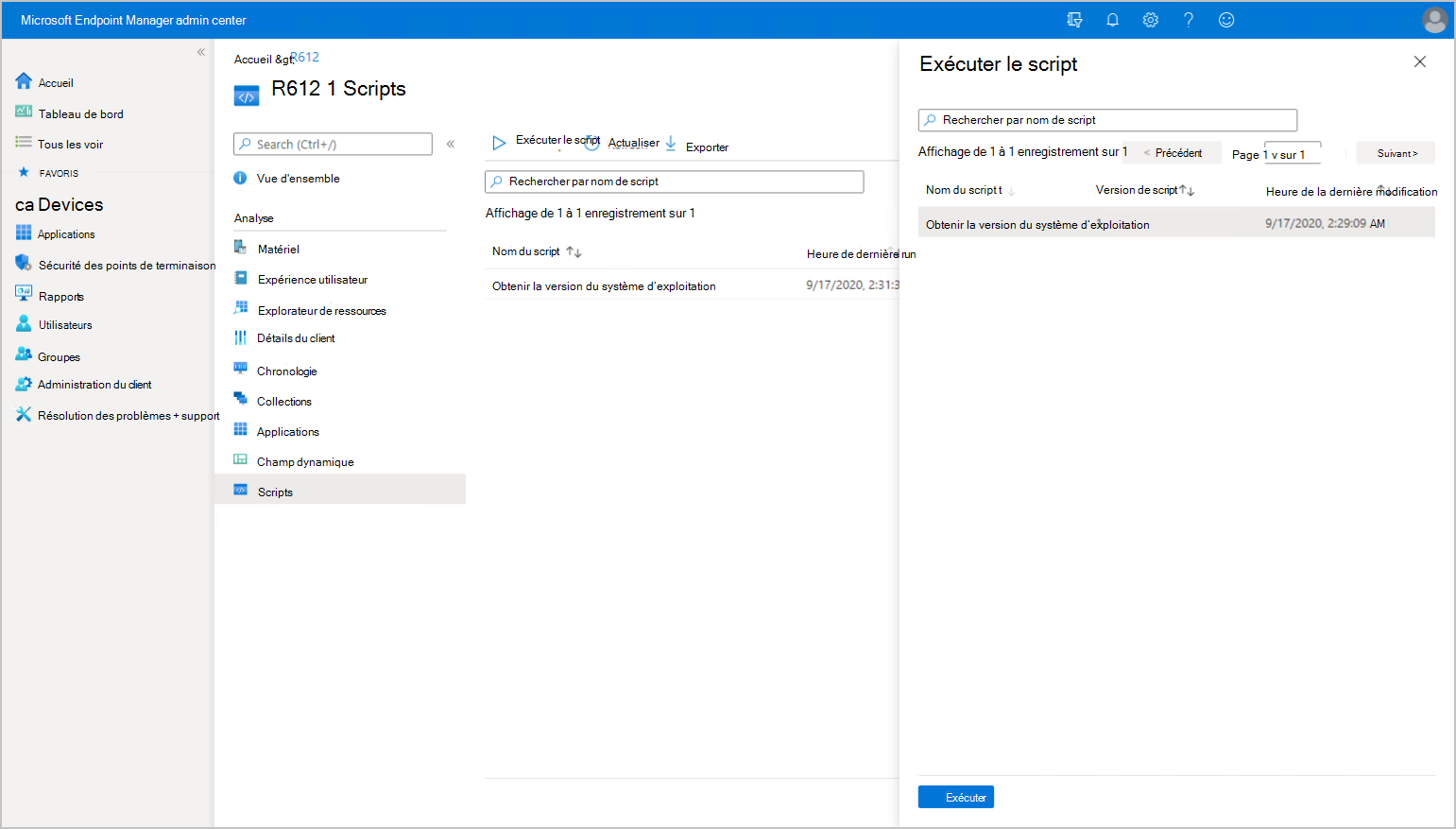
Task: Open Vue d'ensemble
Action: 298,179
